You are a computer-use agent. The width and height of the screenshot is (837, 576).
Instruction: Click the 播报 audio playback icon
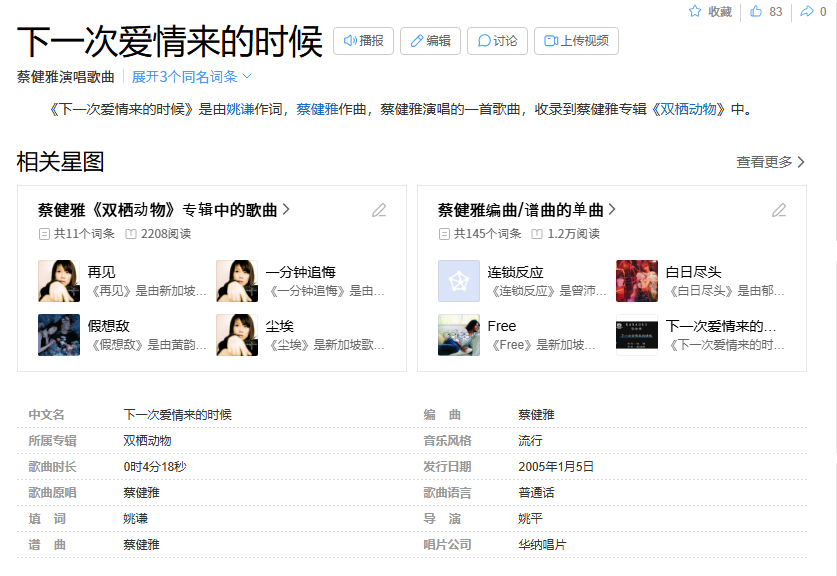pos(349,41)
